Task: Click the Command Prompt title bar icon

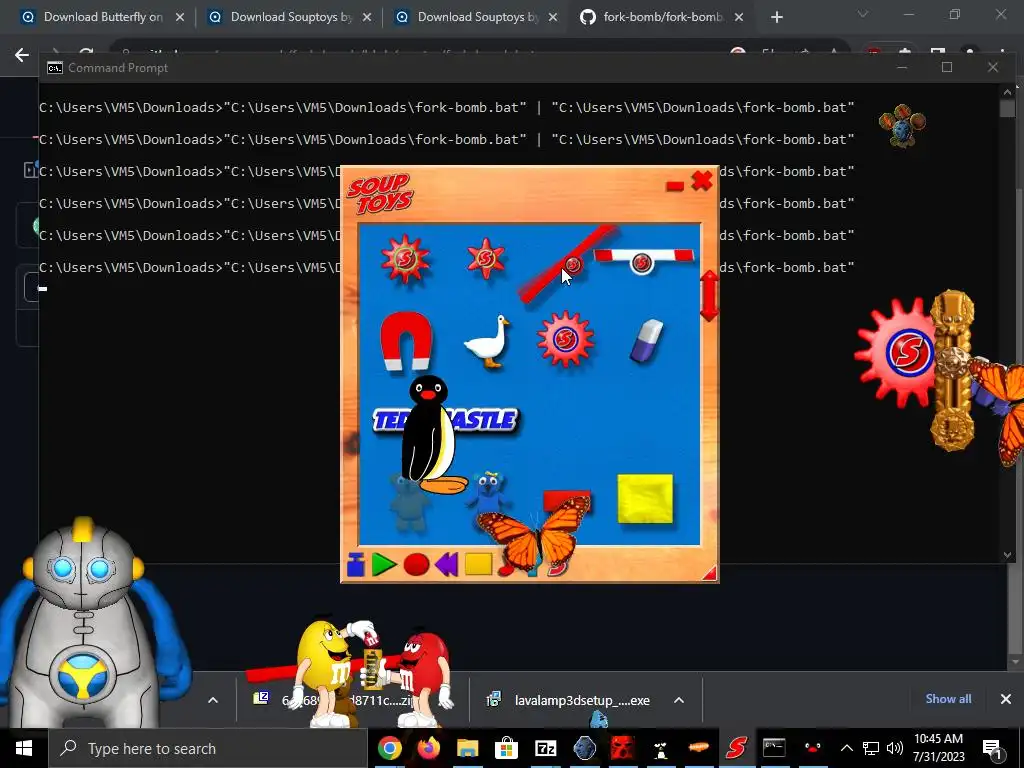Action: (x=55, y=68)
